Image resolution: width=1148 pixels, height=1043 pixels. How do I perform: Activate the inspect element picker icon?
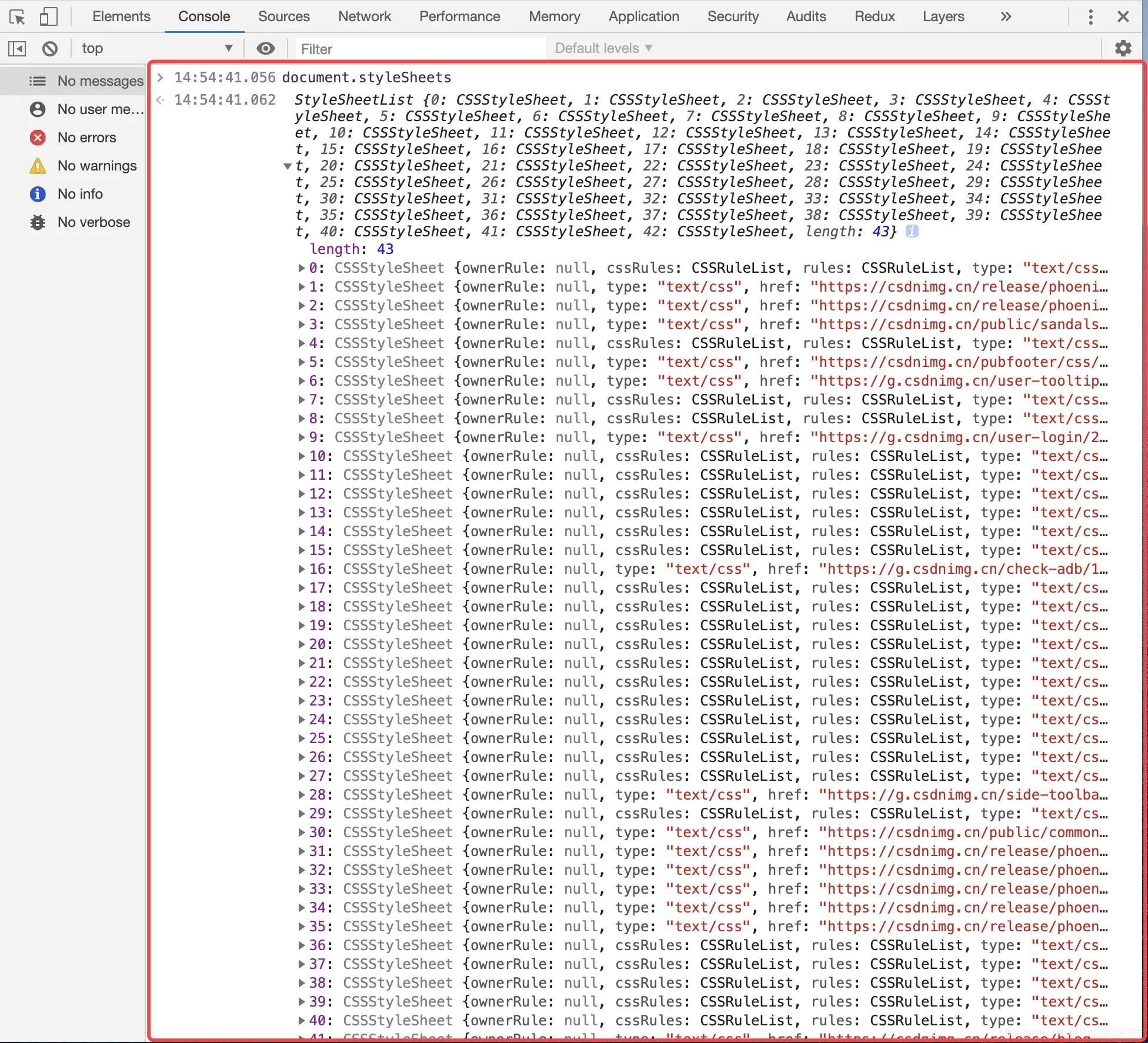click(x=17, y=17)
